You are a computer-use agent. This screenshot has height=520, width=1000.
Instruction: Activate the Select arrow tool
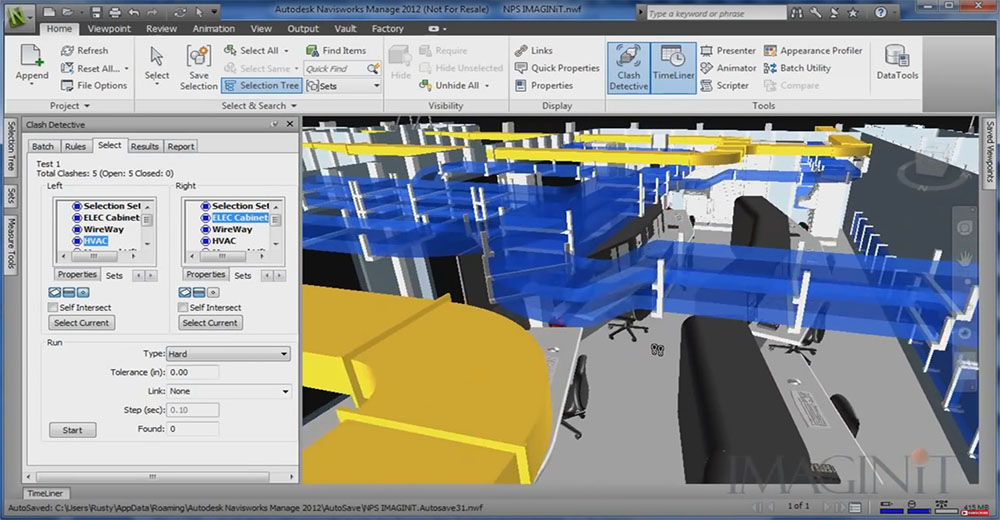[x=156, y=56]
